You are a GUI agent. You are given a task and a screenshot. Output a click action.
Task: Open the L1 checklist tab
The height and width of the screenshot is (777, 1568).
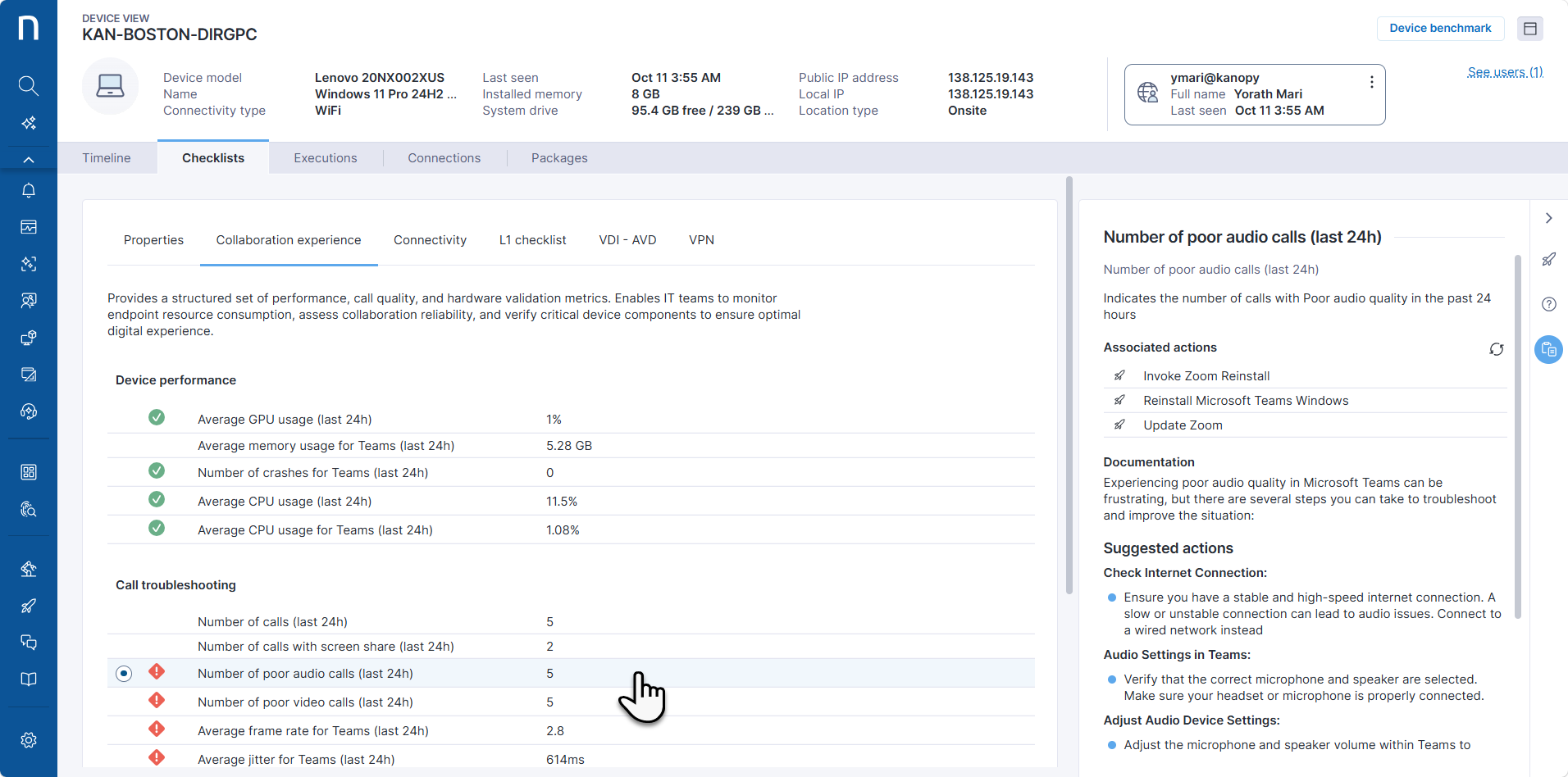[x=533, y=240]
